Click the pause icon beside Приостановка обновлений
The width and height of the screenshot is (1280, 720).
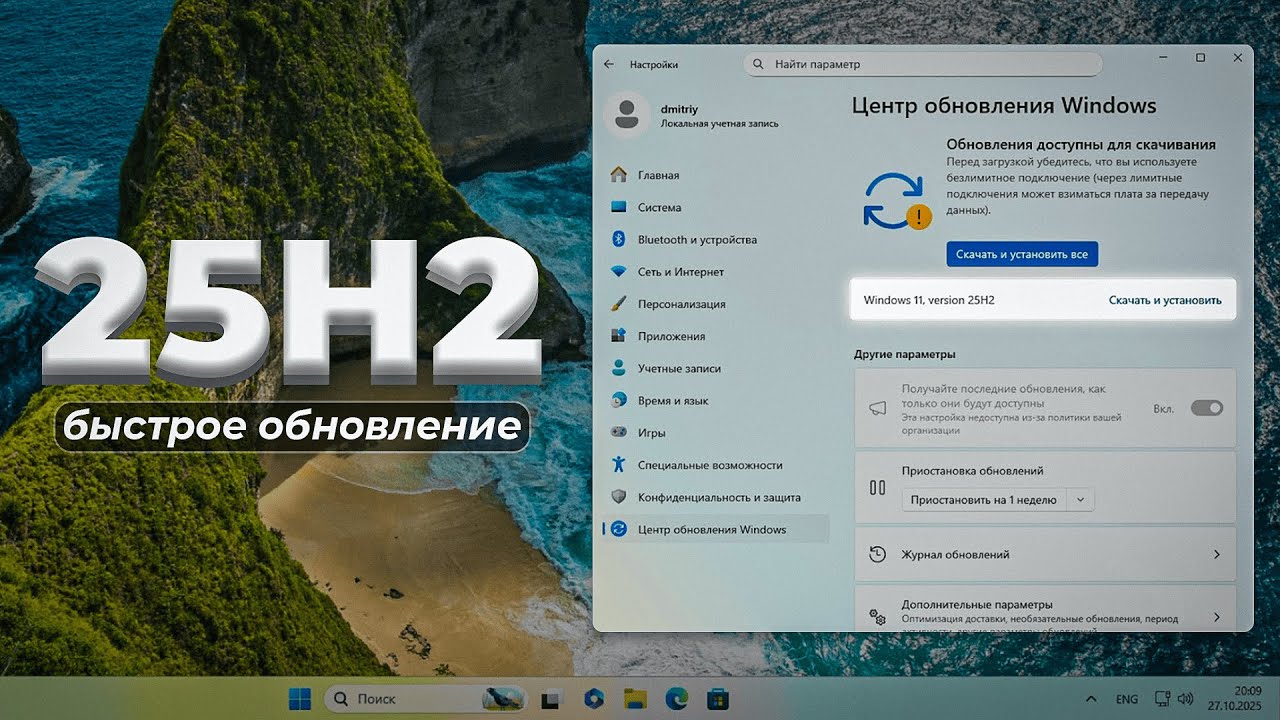tap(878, 488)
